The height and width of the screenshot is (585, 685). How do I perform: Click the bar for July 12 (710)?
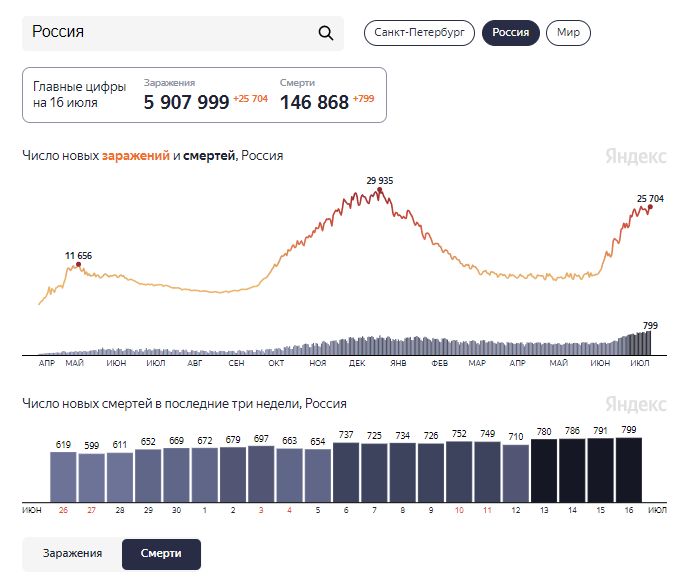[515, 474]
